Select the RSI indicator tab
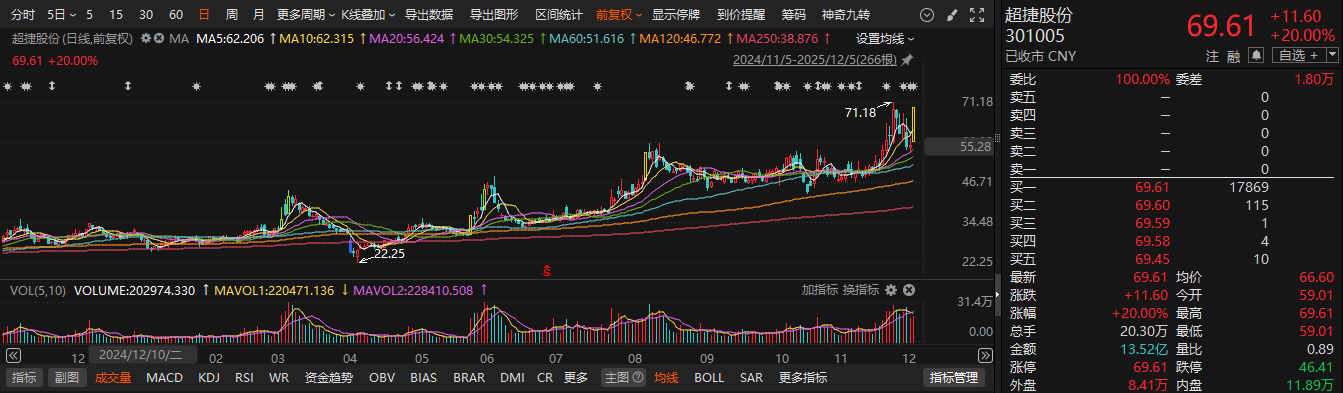This screenshot has width=1343, height=393. (244, 378)
